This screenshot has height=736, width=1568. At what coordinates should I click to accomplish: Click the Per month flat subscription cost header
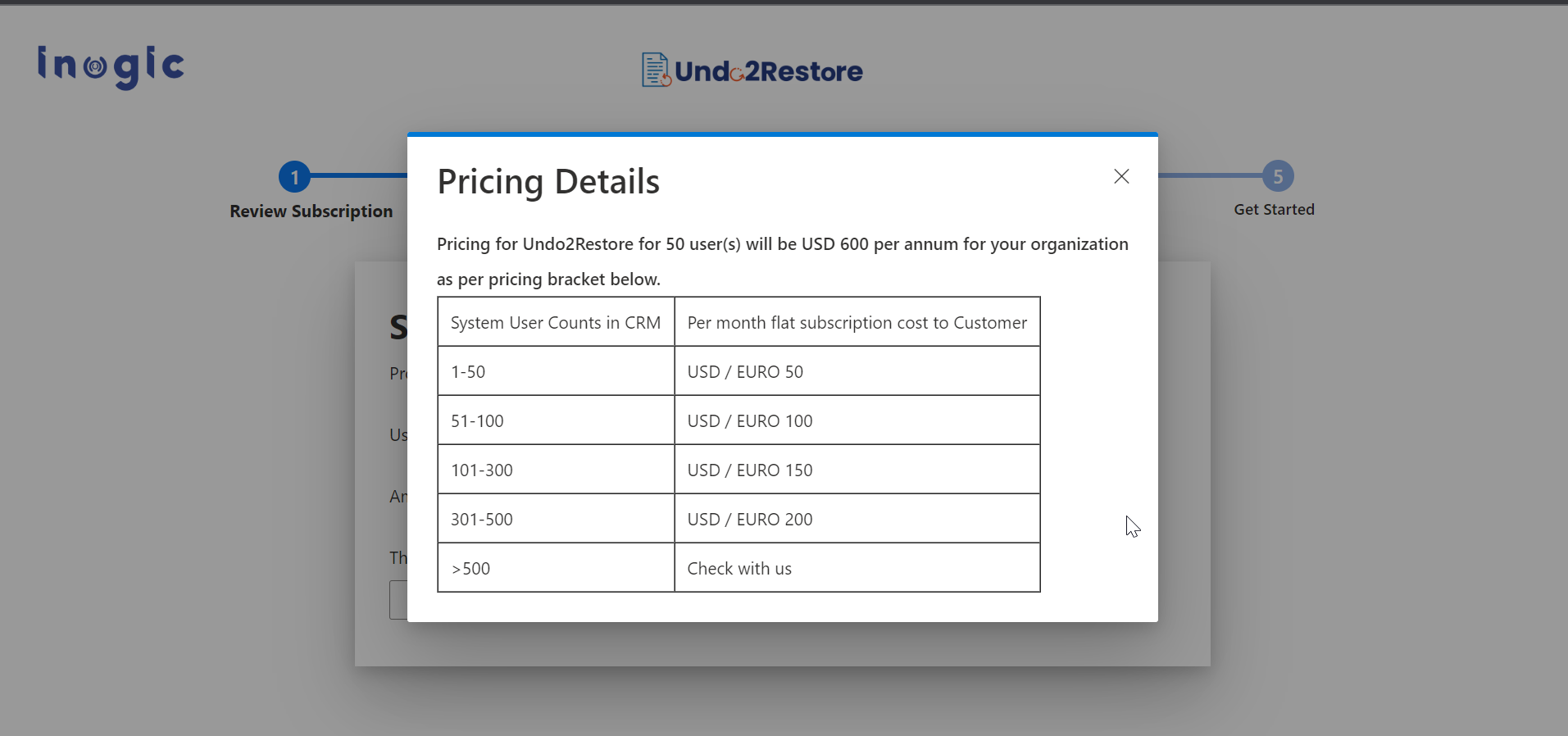(x=857, y=323)
